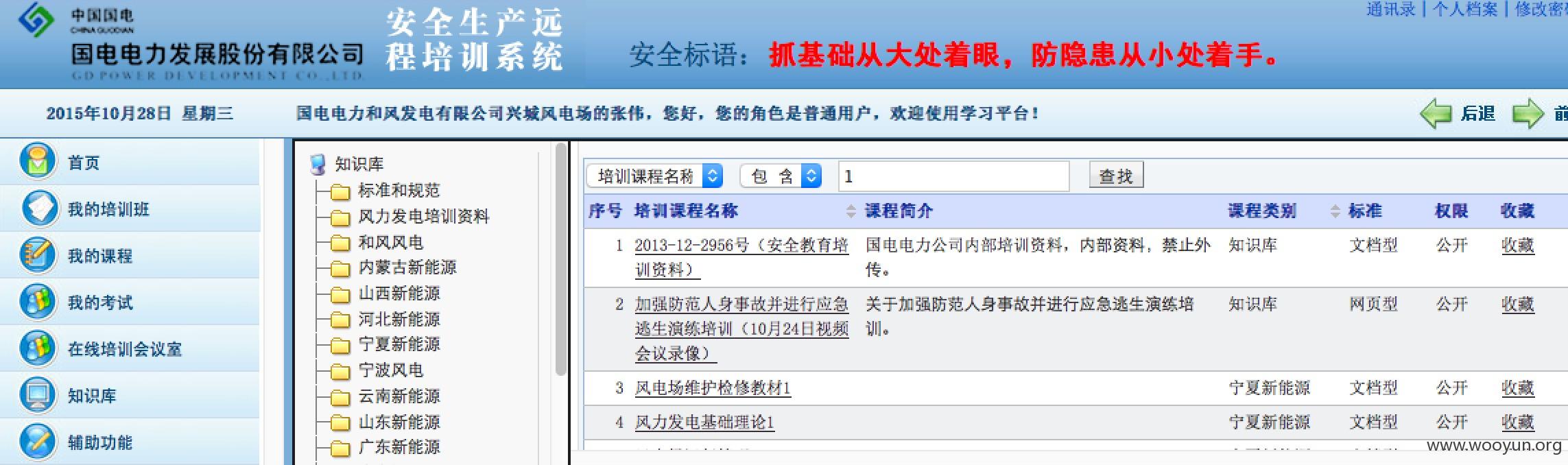Click the 我的培训班 sidebar icon
Viewport: 1568px width, 465px height.
[x=39, y=208]
